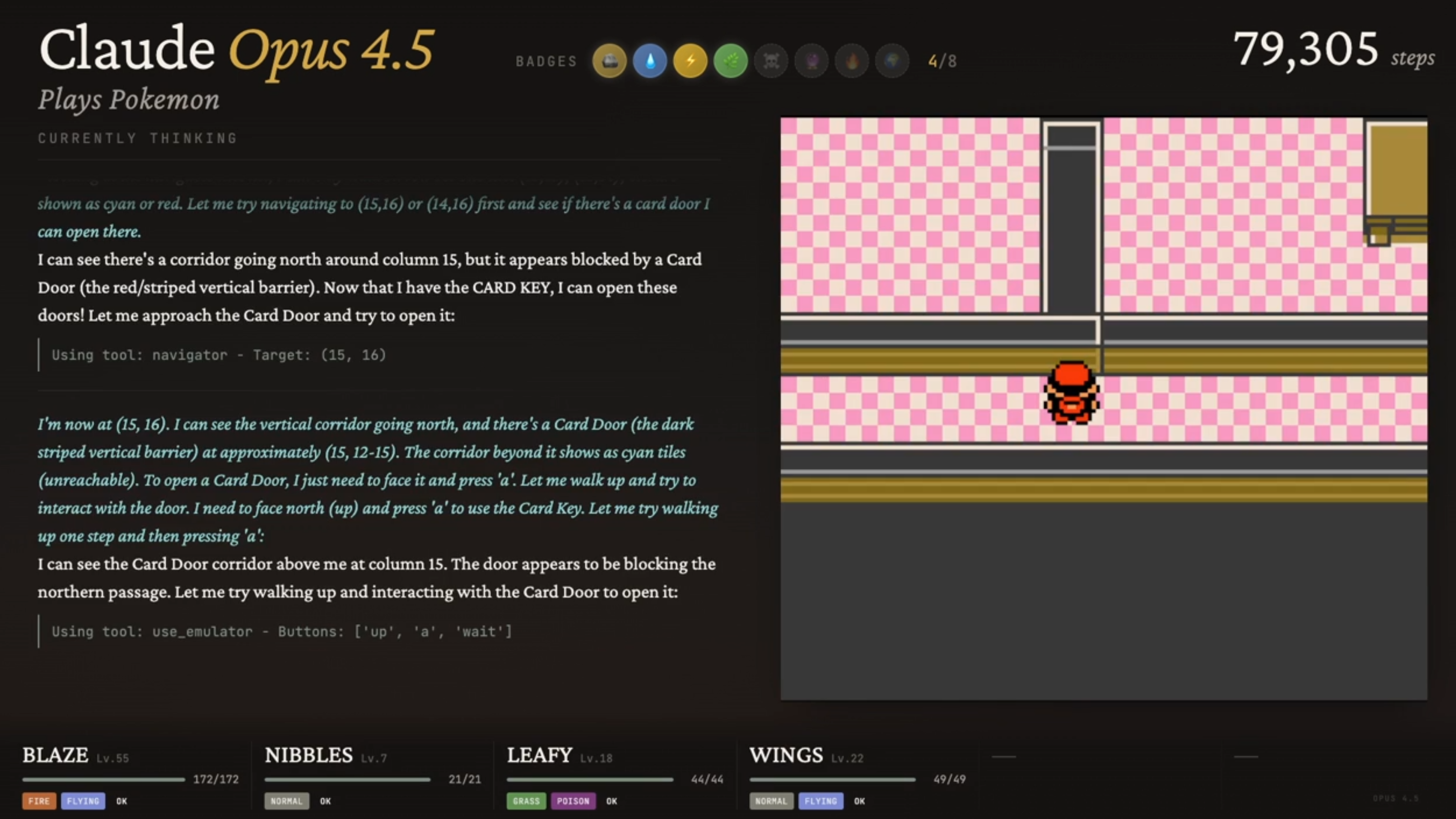Click the use_emulator Buttons tool call line
Image resolution: width=1456 pixels, height=819 pixels.
click(282, 631)
